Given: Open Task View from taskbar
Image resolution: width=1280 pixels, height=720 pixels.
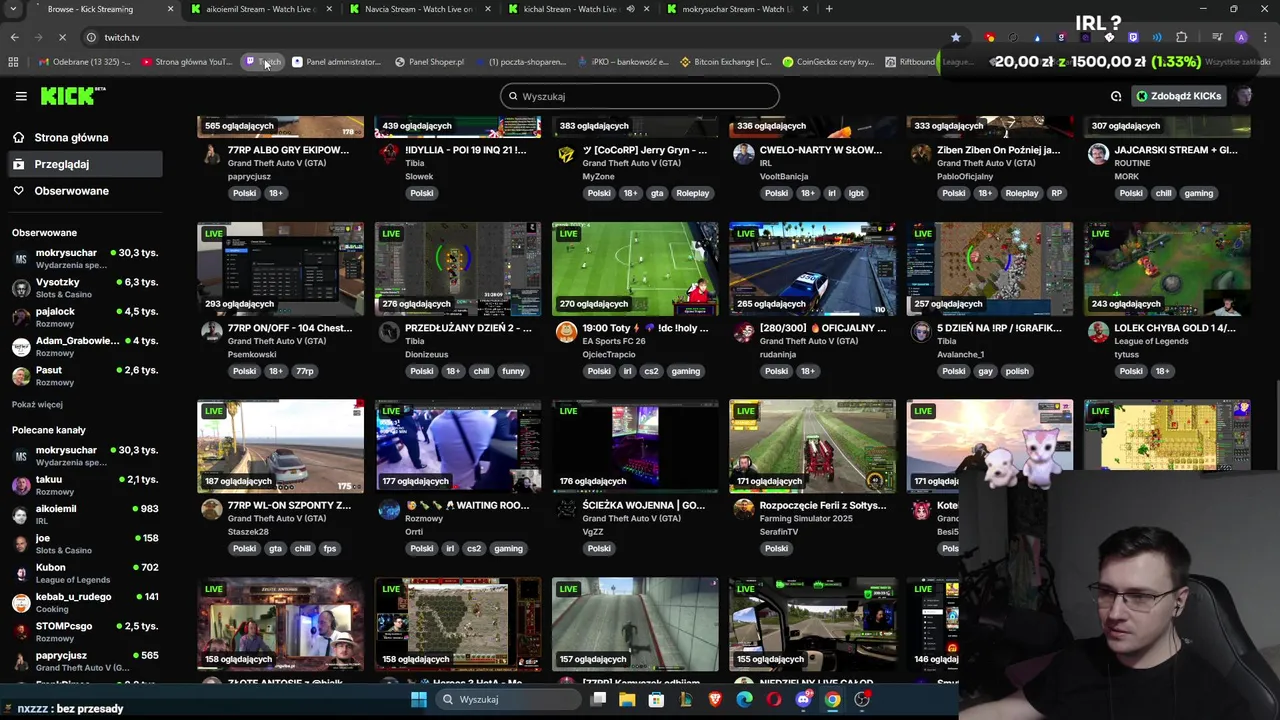Looking at the screenshot, I should [x=598, y=699].
